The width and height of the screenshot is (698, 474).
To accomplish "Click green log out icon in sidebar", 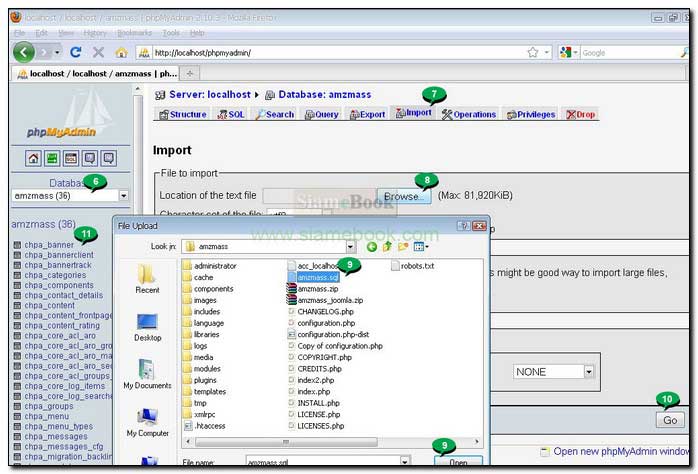I will coord(52,158).
